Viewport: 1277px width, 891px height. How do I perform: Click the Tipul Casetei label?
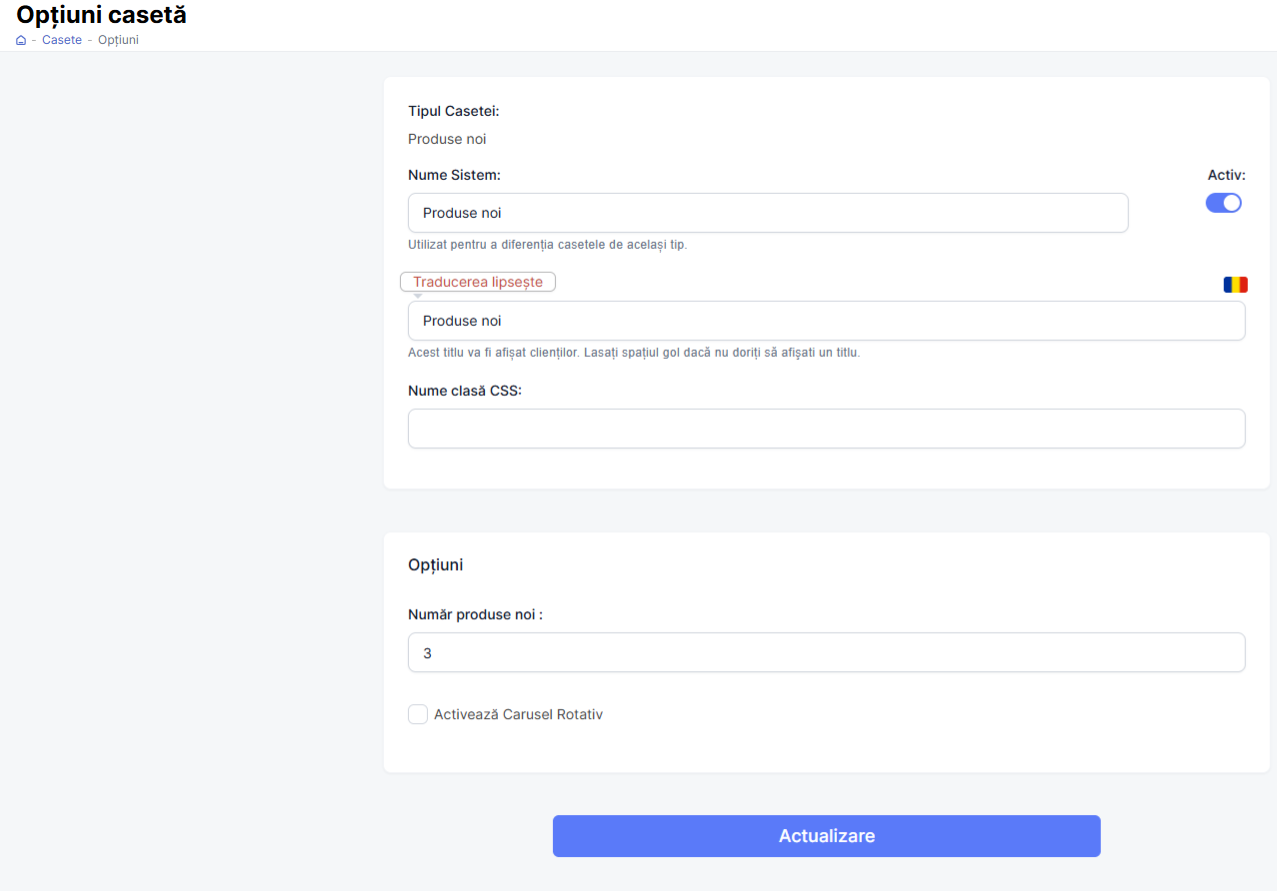[x=453, y=111]
